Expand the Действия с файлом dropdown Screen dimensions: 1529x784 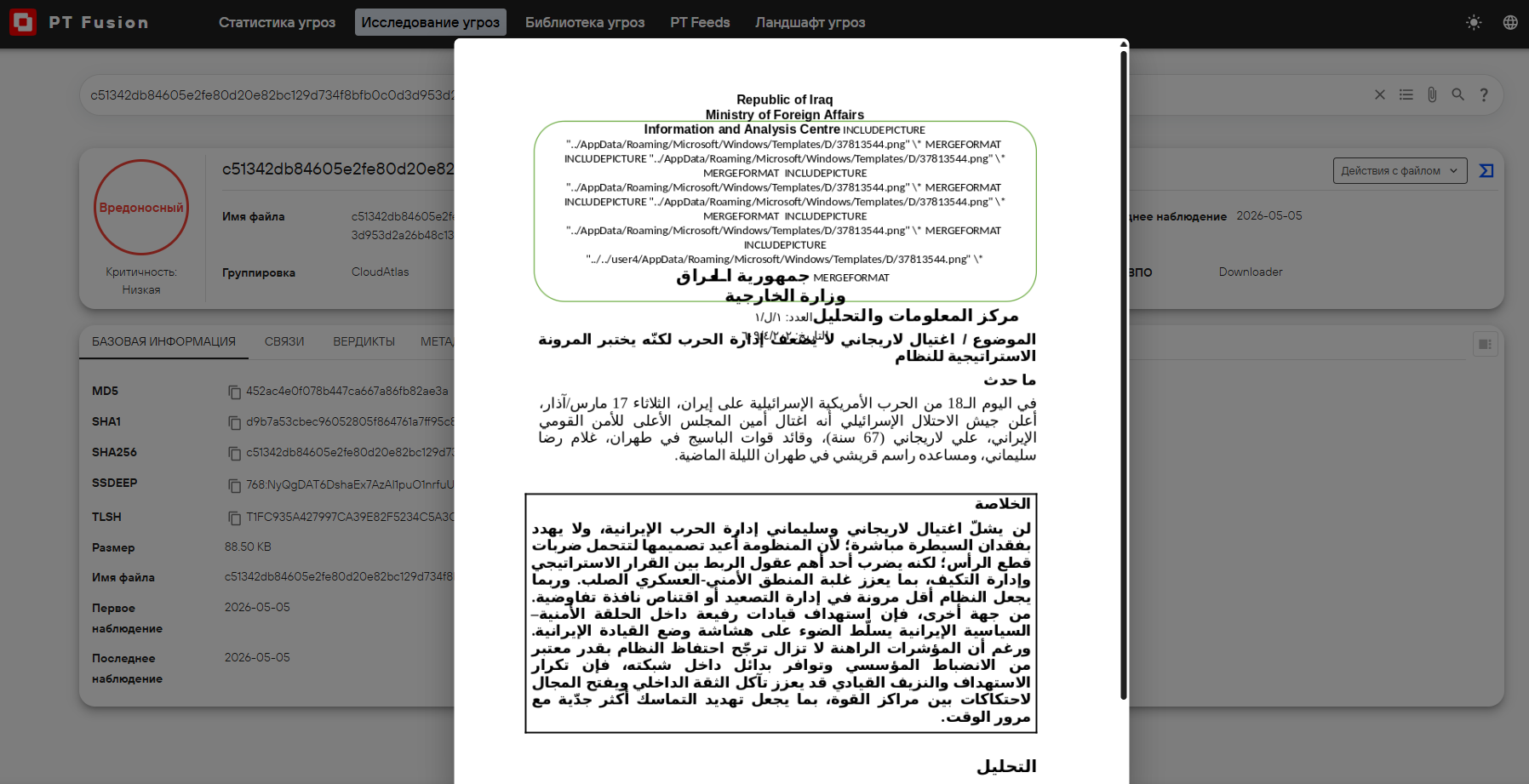1400,170
